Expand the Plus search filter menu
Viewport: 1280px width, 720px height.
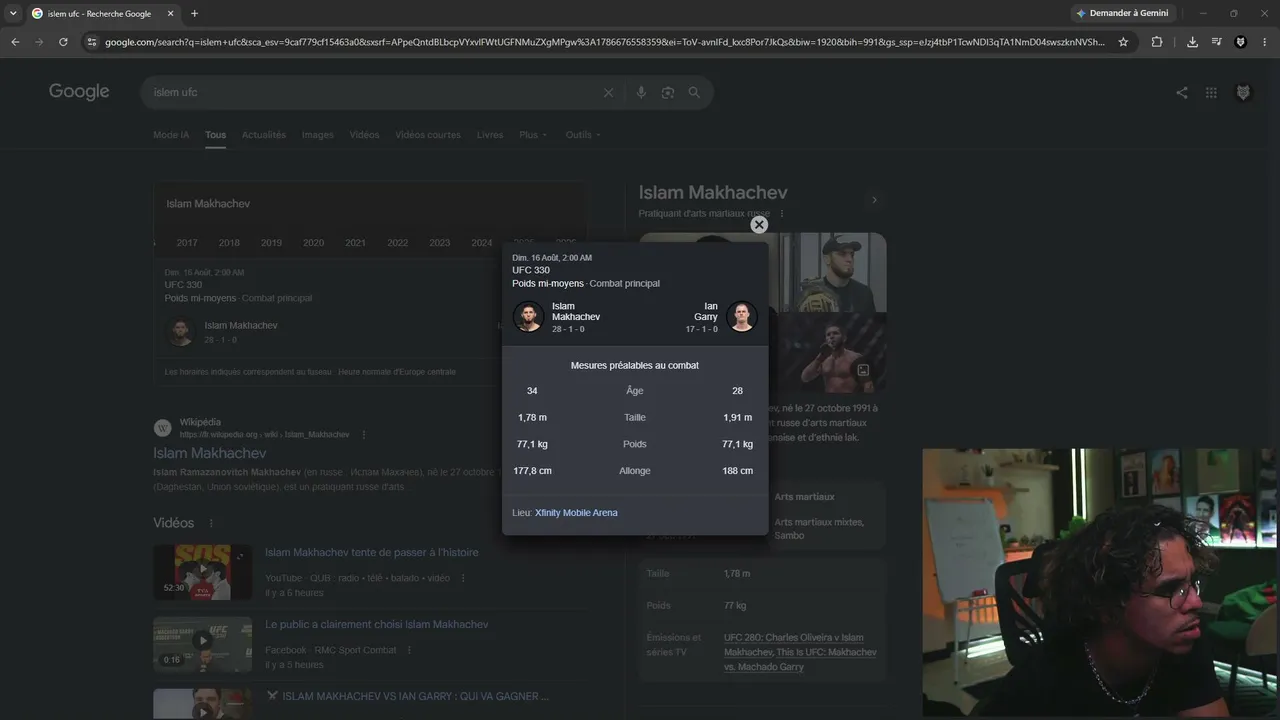point(533,135)
